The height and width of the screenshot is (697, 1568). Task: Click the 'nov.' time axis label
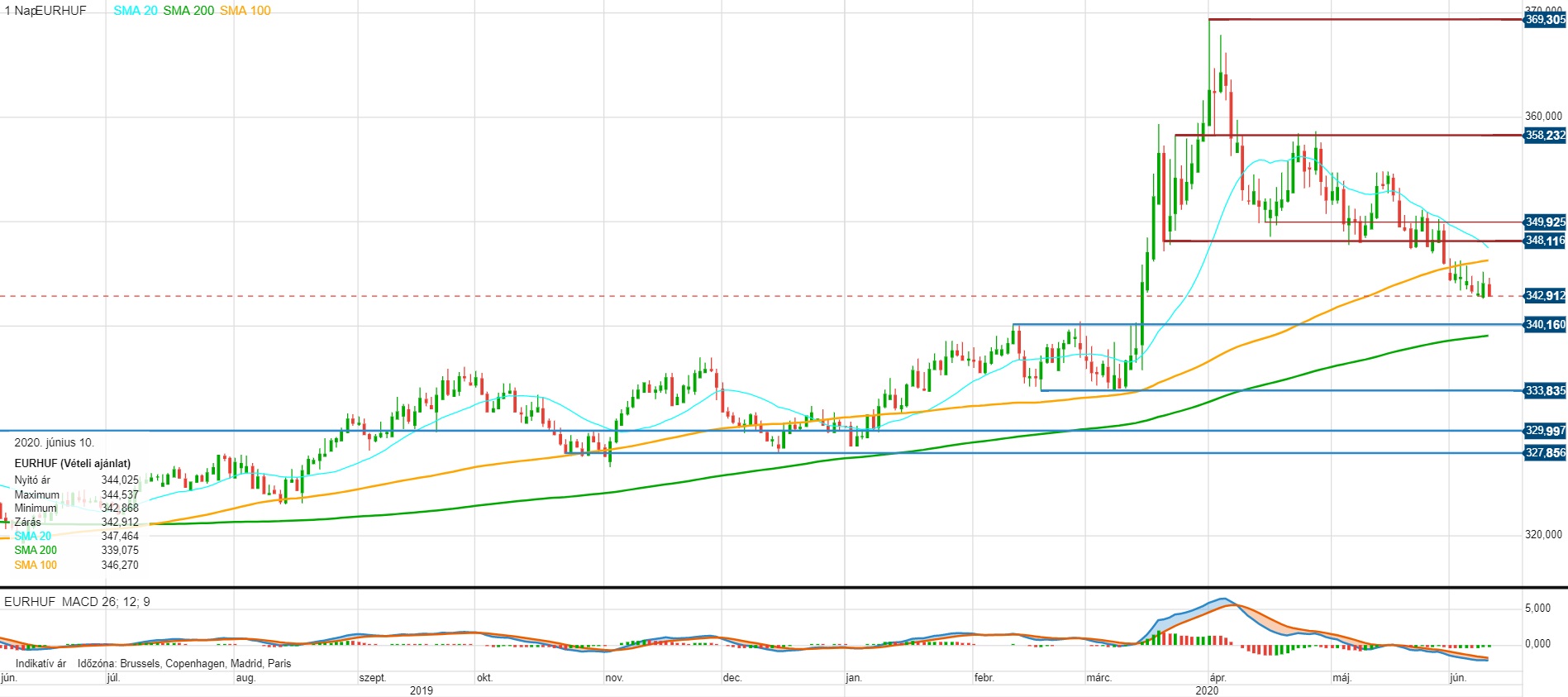pyautogui.click(x=614, y=678)
